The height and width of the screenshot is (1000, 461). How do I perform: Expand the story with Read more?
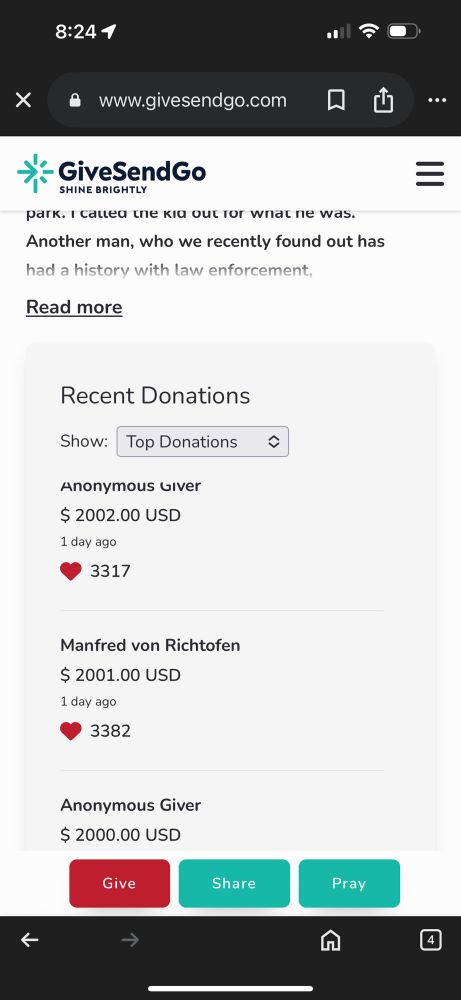point(74,307)
